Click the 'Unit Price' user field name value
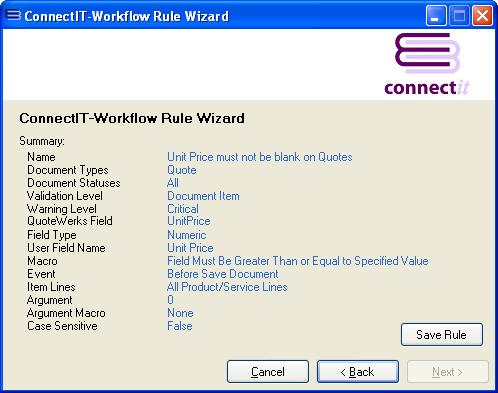 coord(190,248)
